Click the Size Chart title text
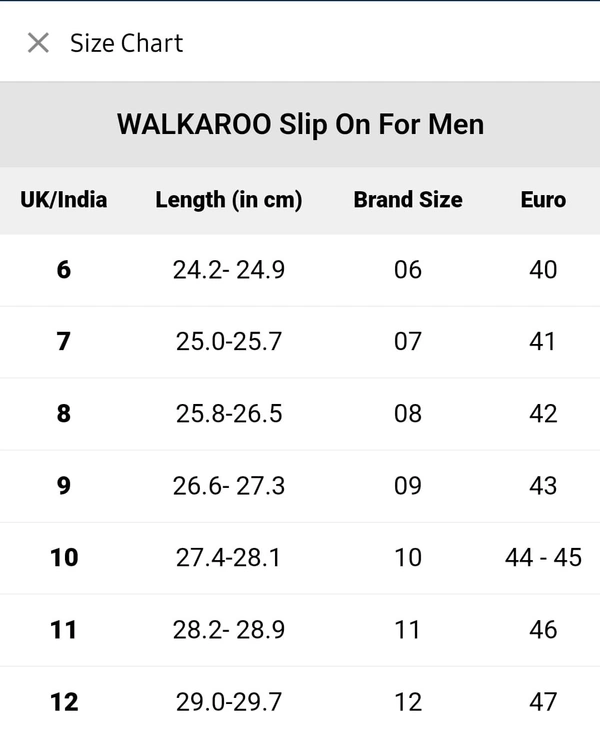The height and width of the screenshot is (738, 600). 126,43
